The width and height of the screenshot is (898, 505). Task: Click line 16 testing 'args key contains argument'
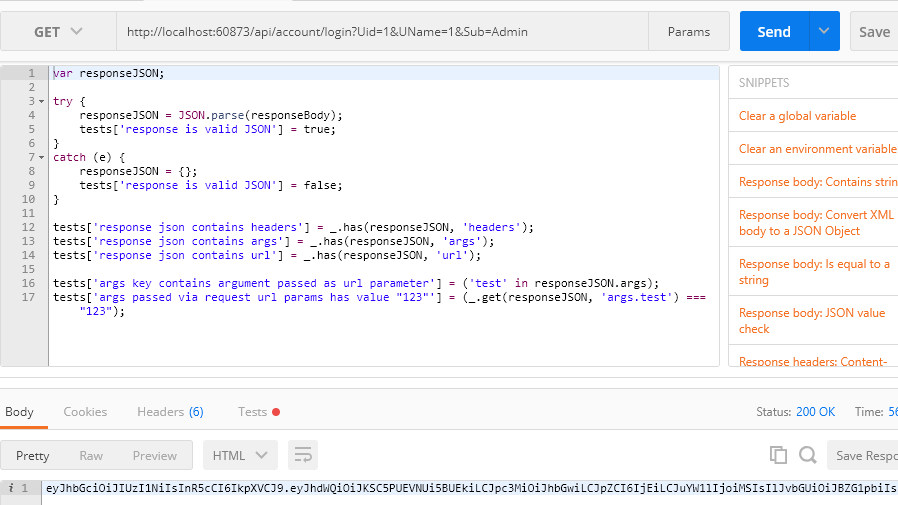(x=356, y=283)
